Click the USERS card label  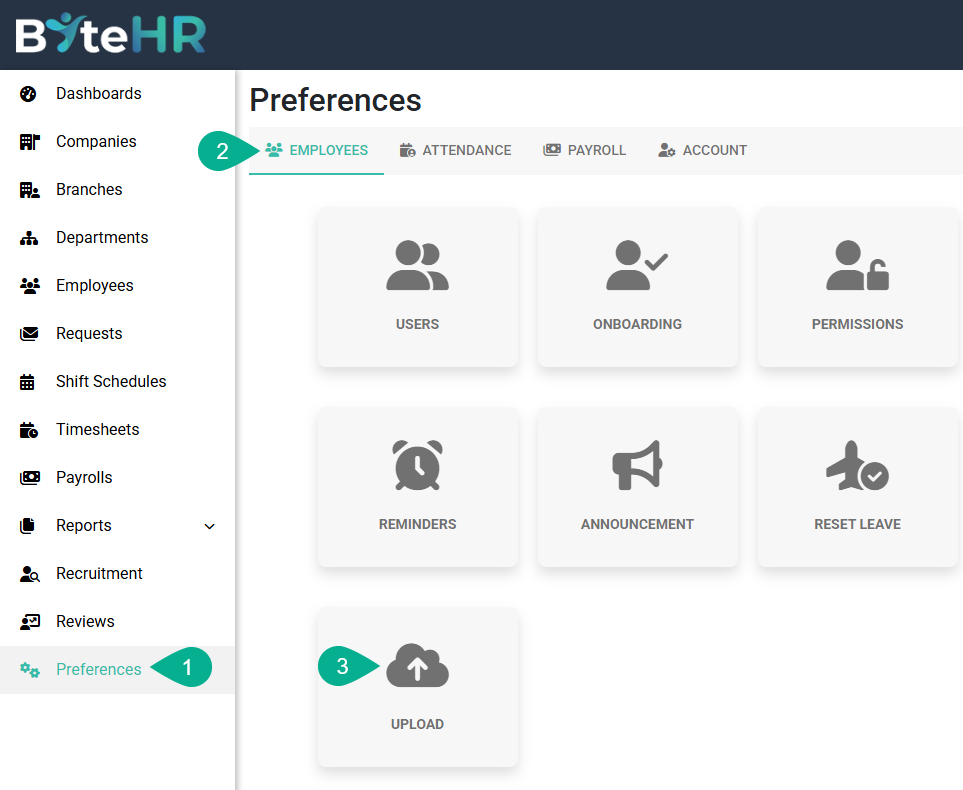(418, 324)
